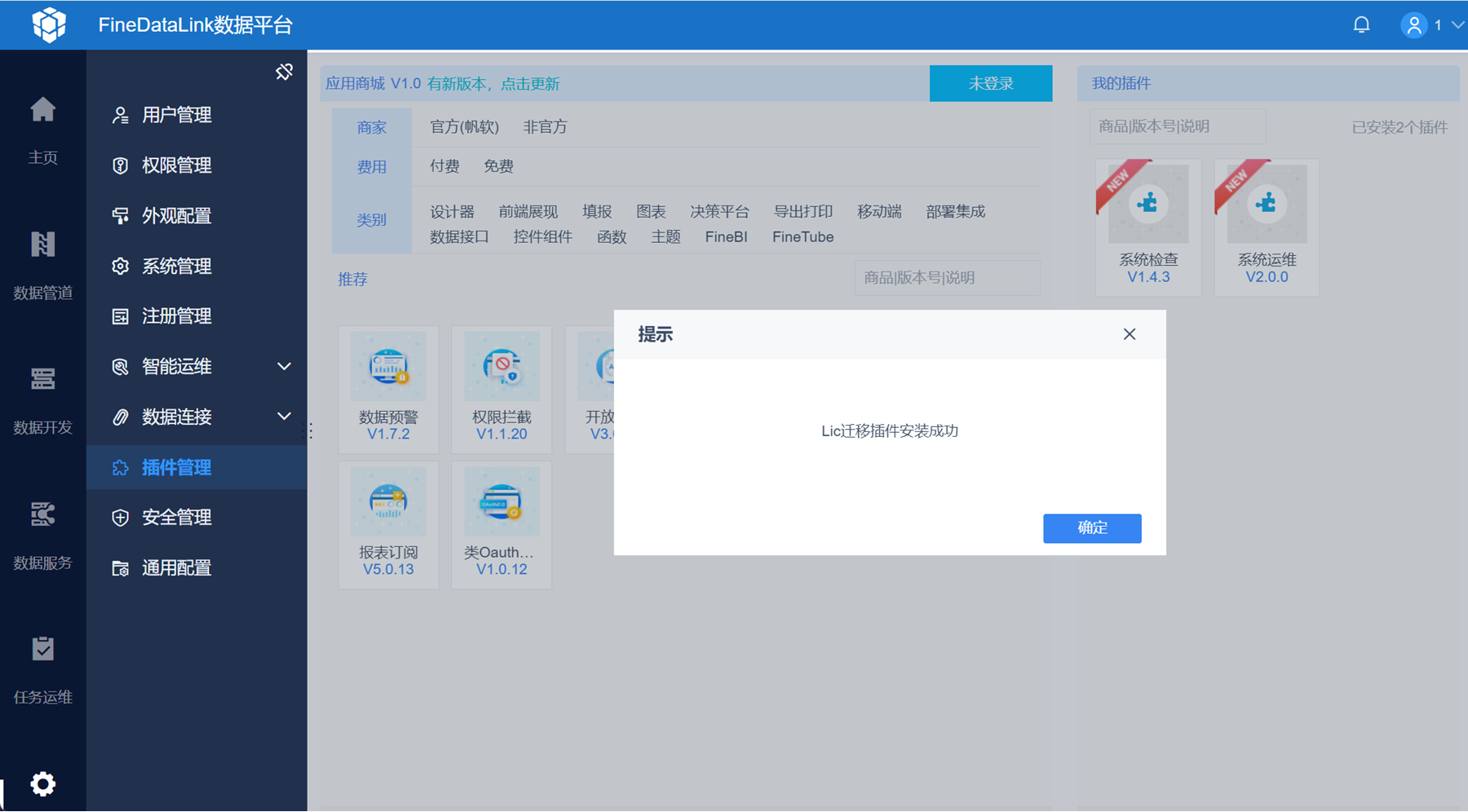
Task: Open the 数据管道 section
Action: [42, 266]
